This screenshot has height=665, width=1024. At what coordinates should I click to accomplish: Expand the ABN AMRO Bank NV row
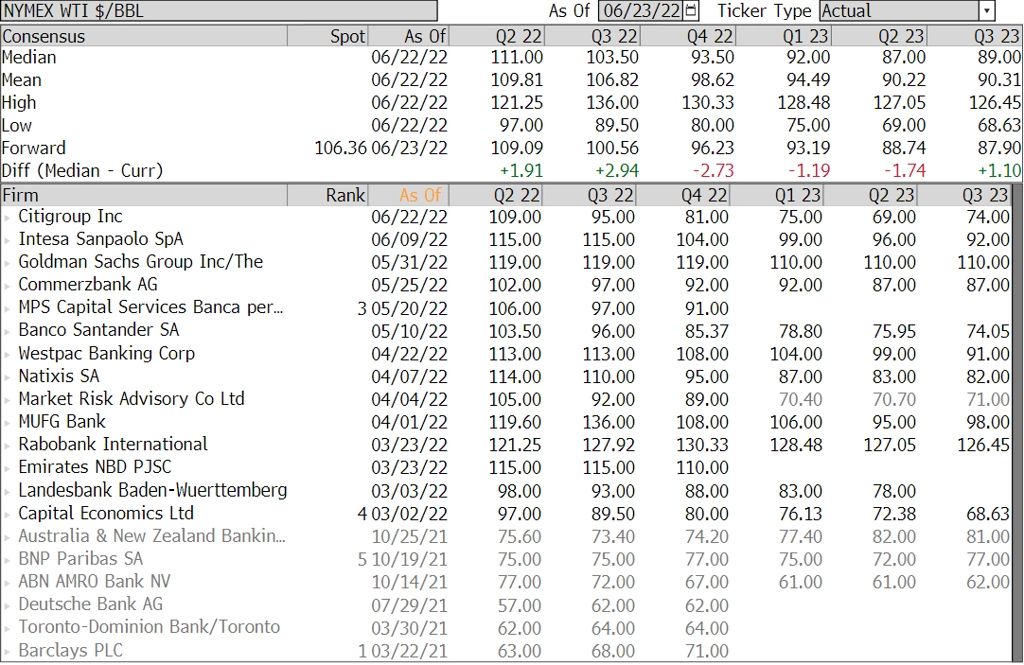tap(7, 583)
